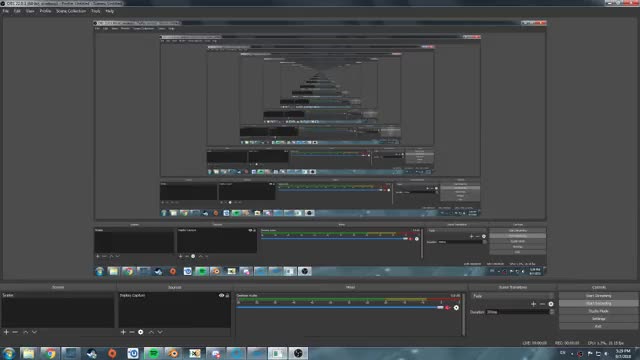640x360 pixels.
Task: Move the selected scene down
Action: tap(34, 332)
